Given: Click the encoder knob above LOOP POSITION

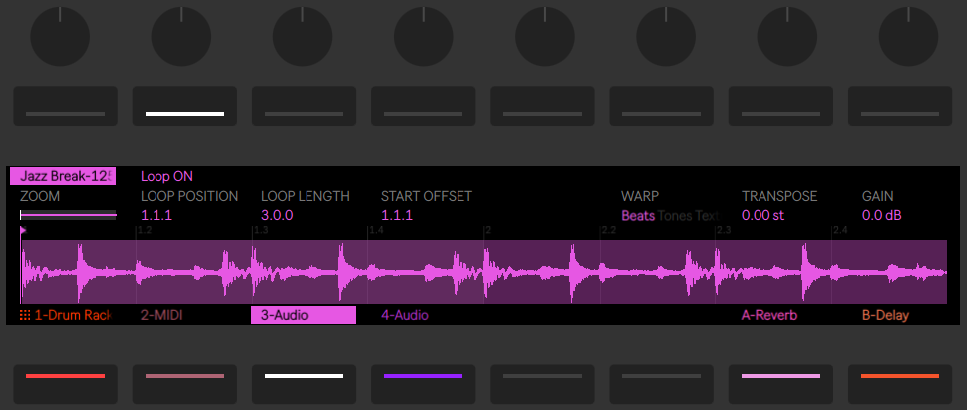Looking at the screenshot, I should pyautogui.click(x=181, y=37).
